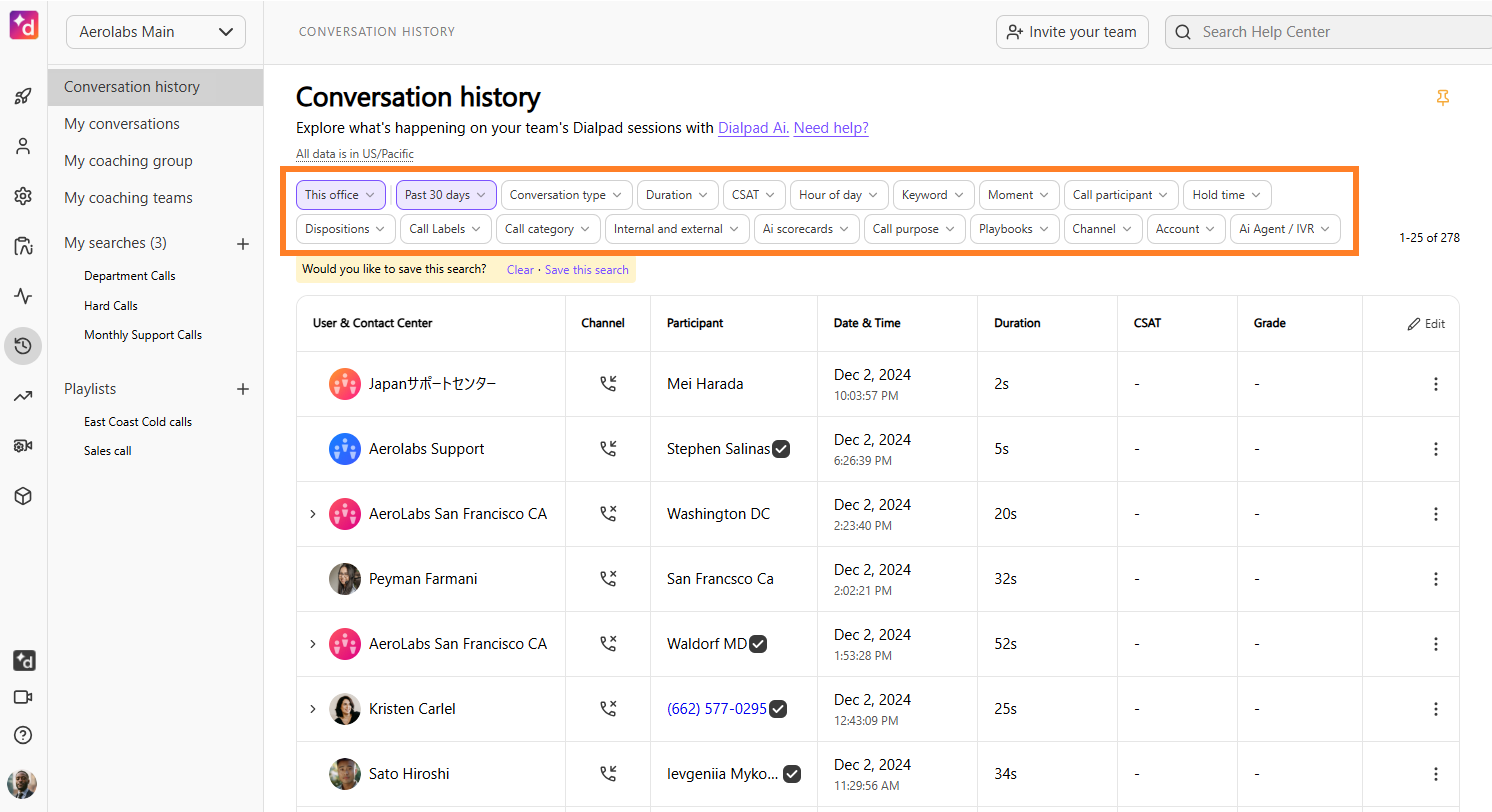Open the Call participant filter

1121,195
